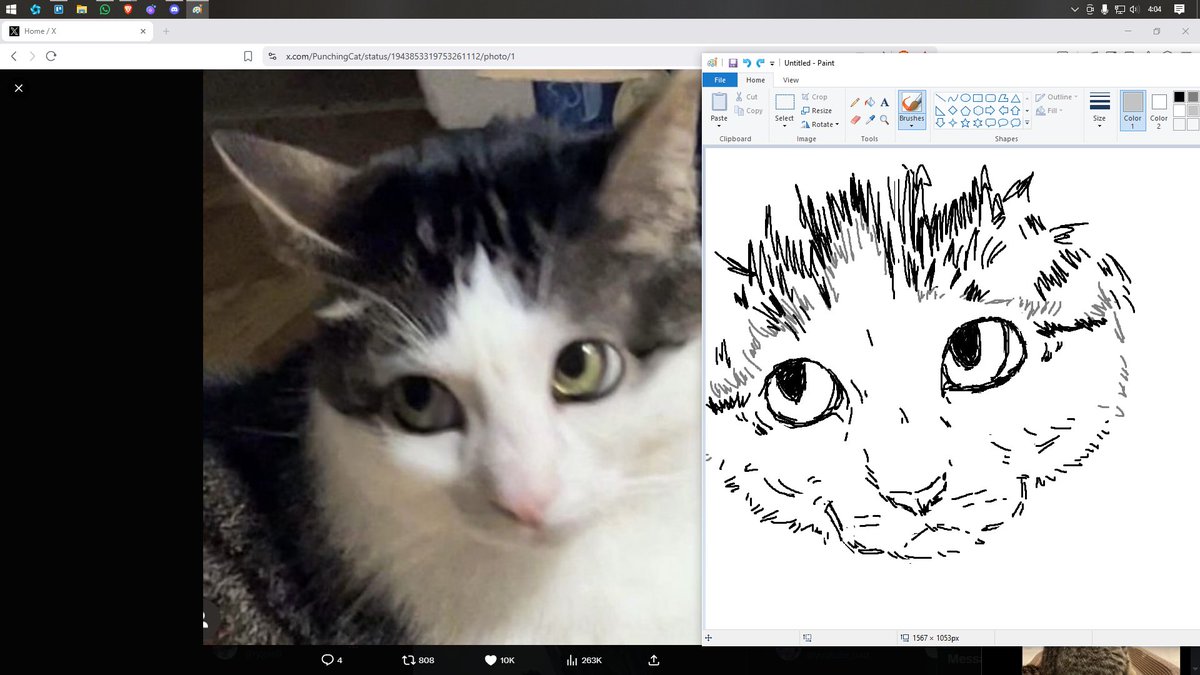Click the Crop button in Image group
Image resolution: width=1200 pixels, height=675 pixels.
point(814,97)
